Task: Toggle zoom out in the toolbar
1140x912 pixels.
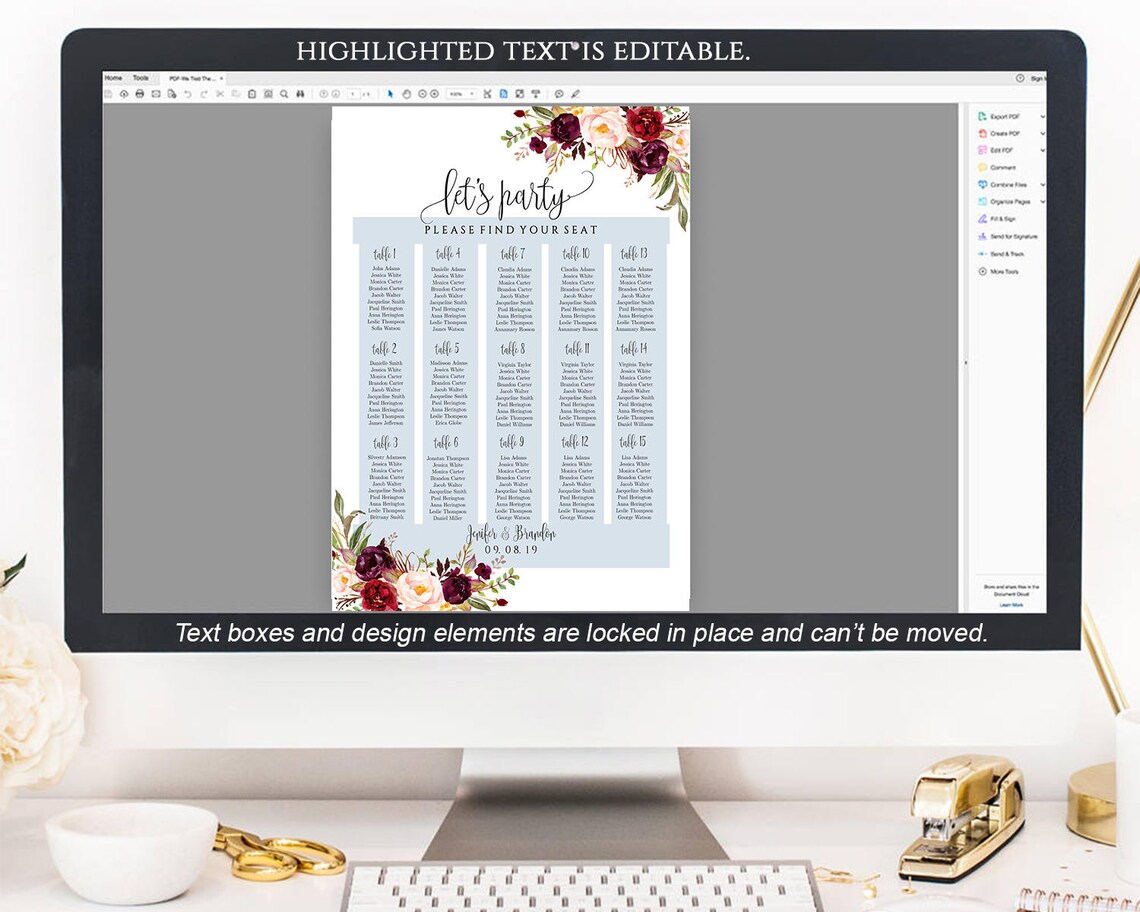Action: click(424, 93)
